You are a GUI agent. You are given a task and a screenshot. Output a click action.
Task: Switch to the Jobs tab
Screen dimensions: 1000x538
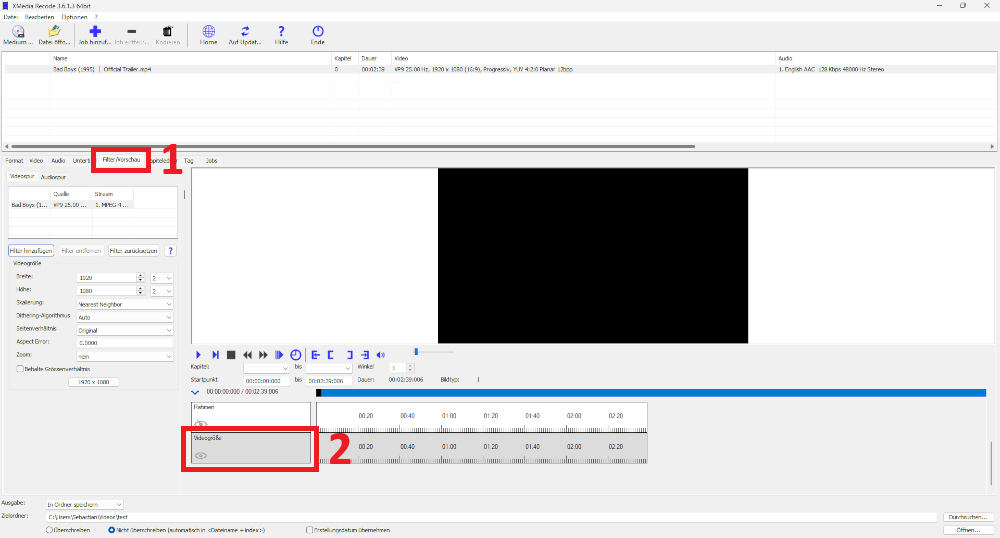point(211,160)
